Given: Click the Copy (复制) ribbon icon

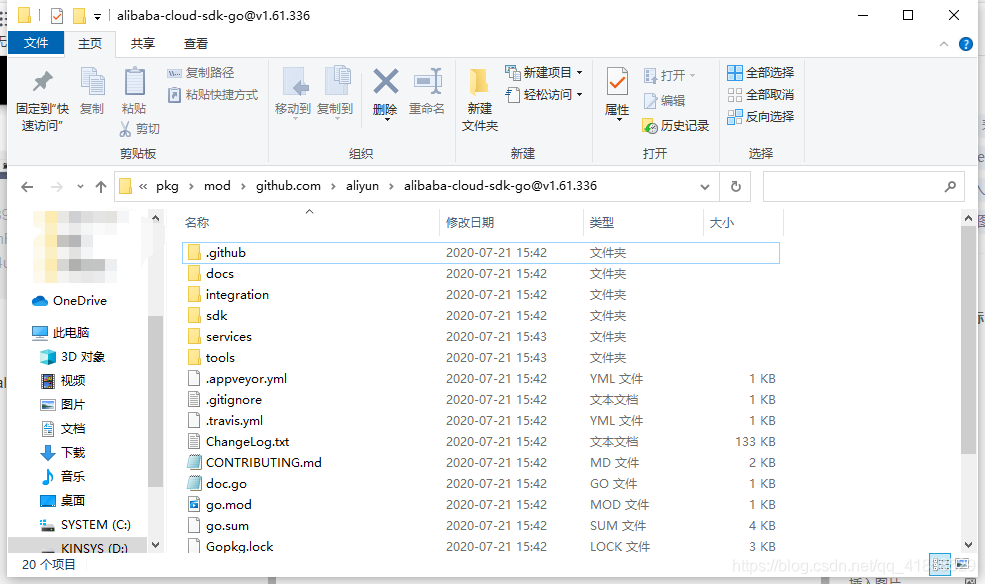Looking at the screenshot, I should (x=92, y=82).
